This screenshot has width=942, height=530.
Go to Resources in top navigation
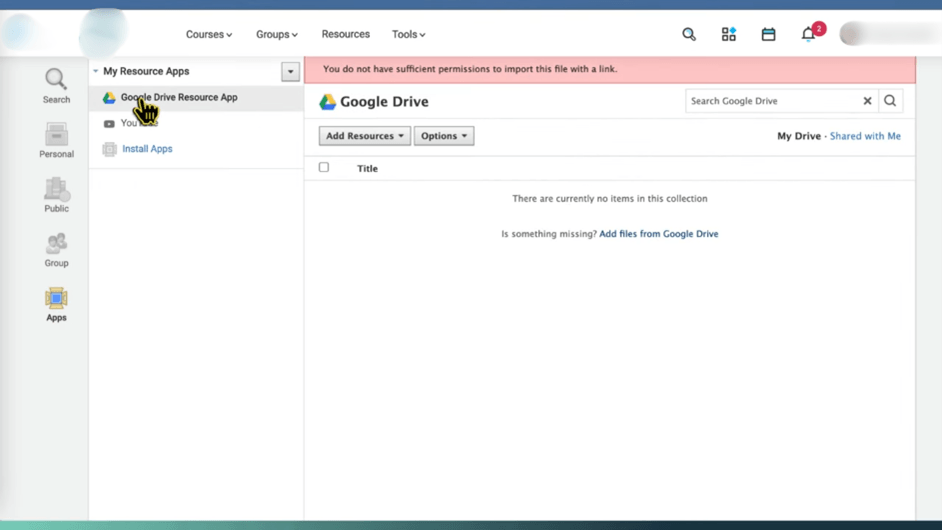click(345, 34)
